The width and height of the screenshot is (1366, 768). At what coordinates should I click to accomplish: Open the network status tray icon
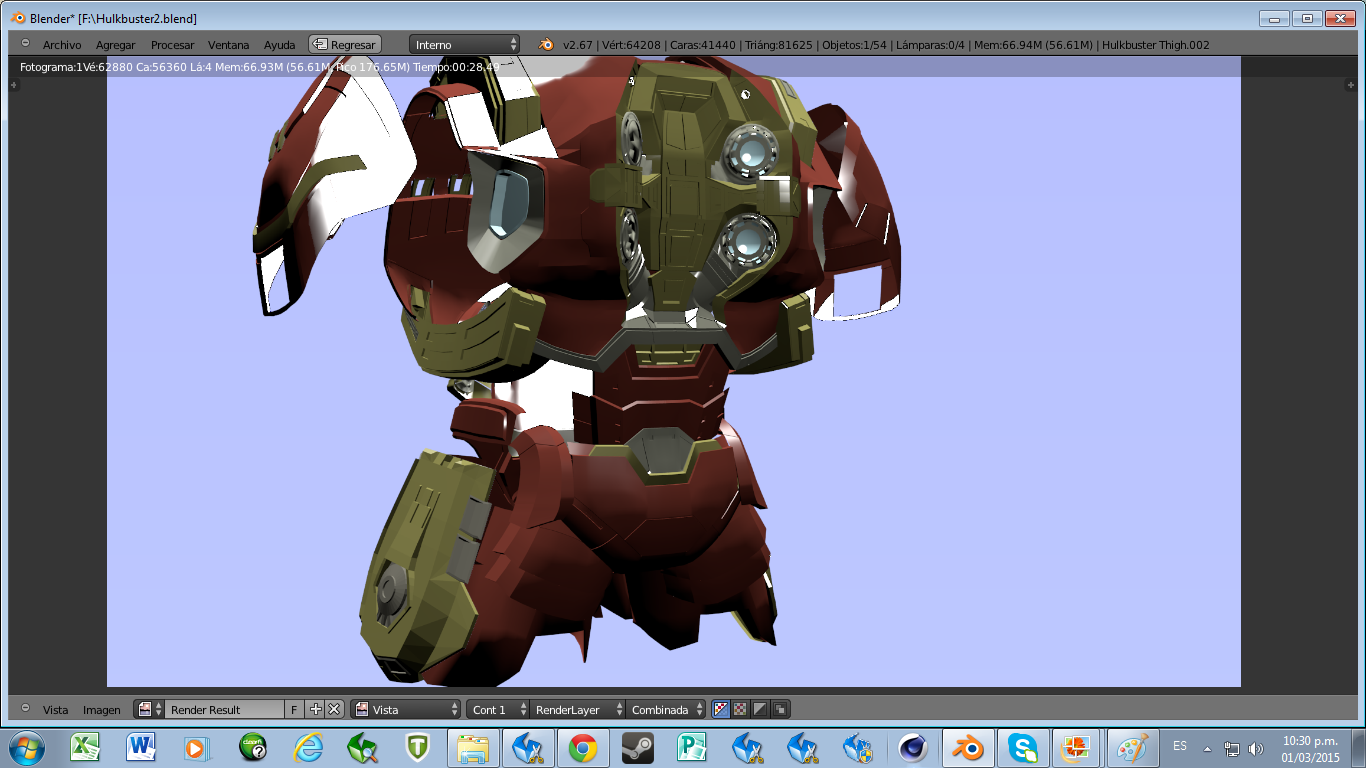(x=1232, y=748)
